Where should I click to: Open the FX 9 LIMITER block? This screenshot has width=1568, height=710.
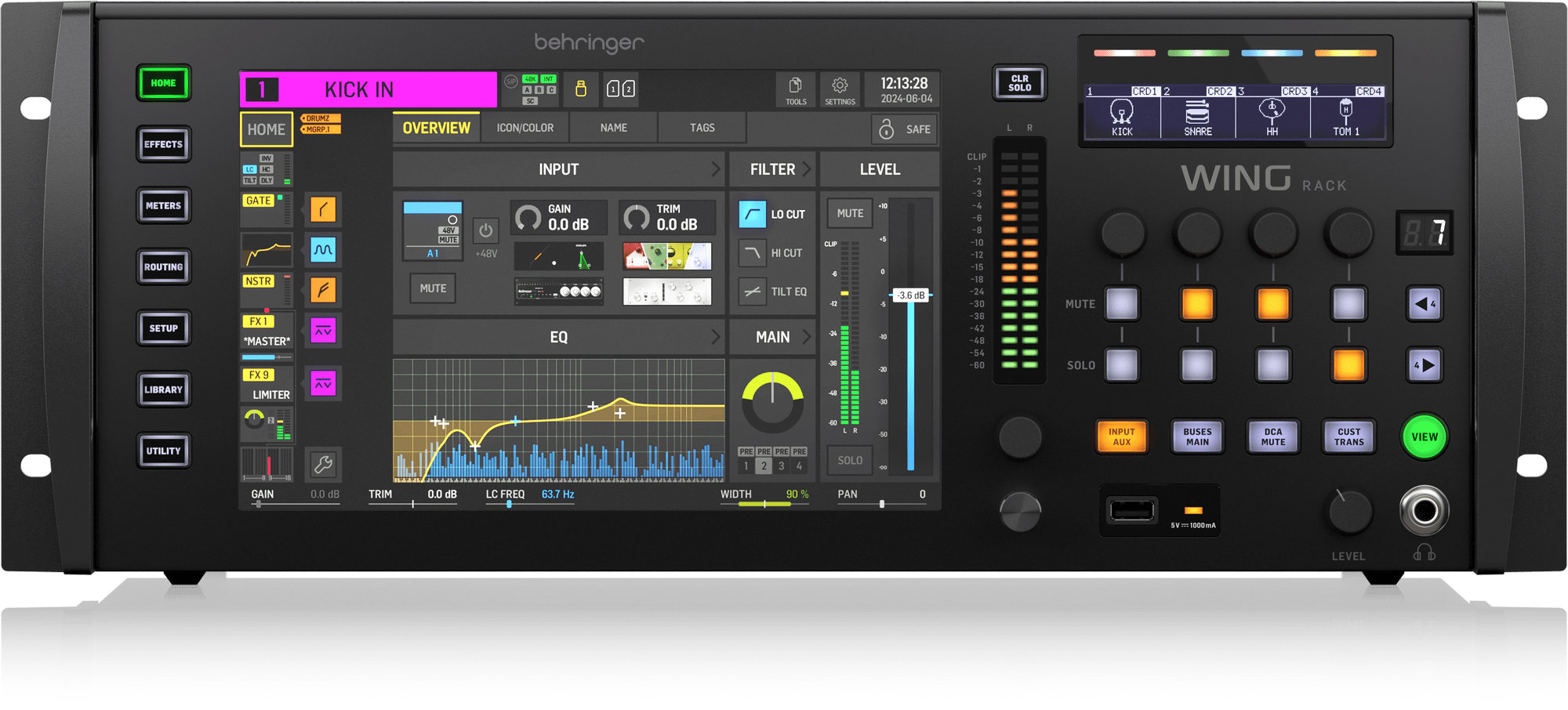click(x=267, y=385)
